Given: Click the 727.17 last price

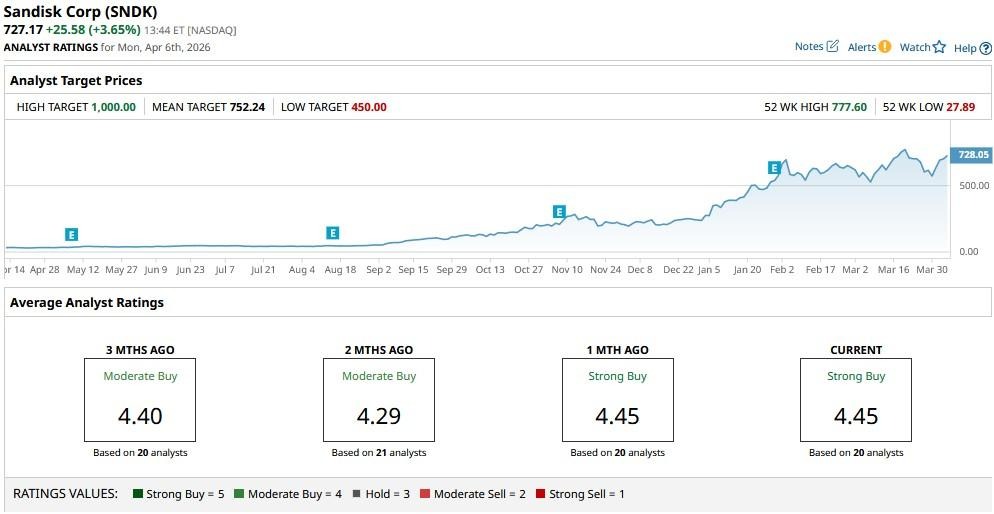Looking at the screenshot, I should 23,29.
